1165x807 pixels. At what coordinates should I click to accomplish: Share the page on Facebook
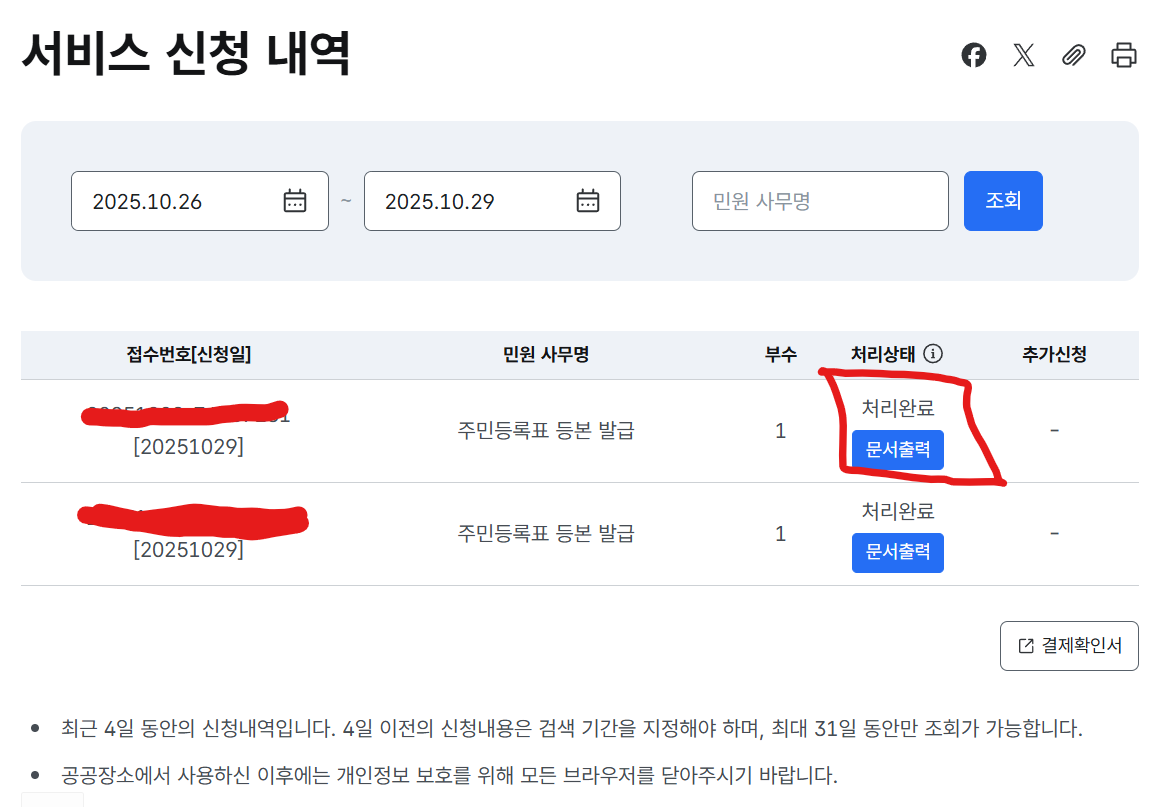[x=974, y=55]
